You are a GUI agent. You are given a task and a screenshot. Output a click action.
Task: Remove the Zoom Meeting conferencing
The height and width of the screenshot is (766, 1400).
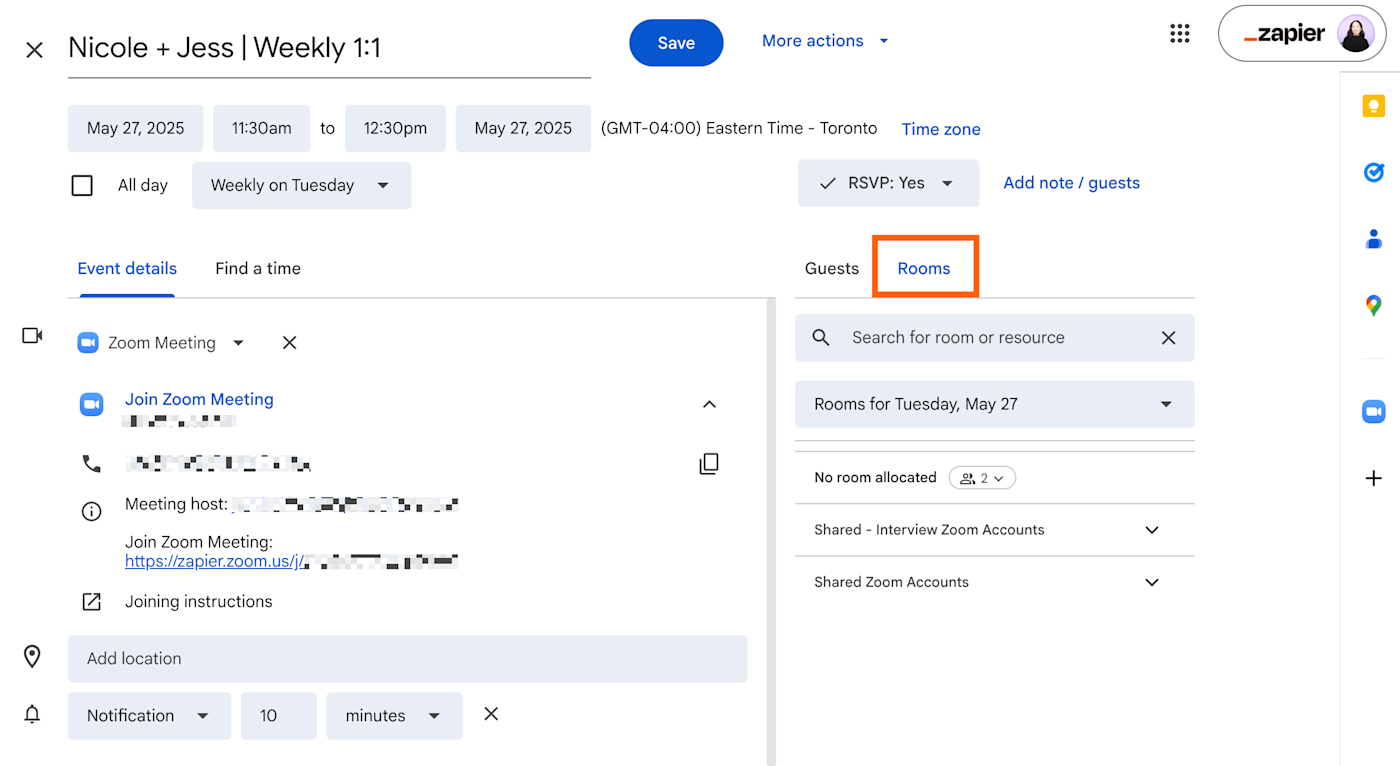[289, 343]
